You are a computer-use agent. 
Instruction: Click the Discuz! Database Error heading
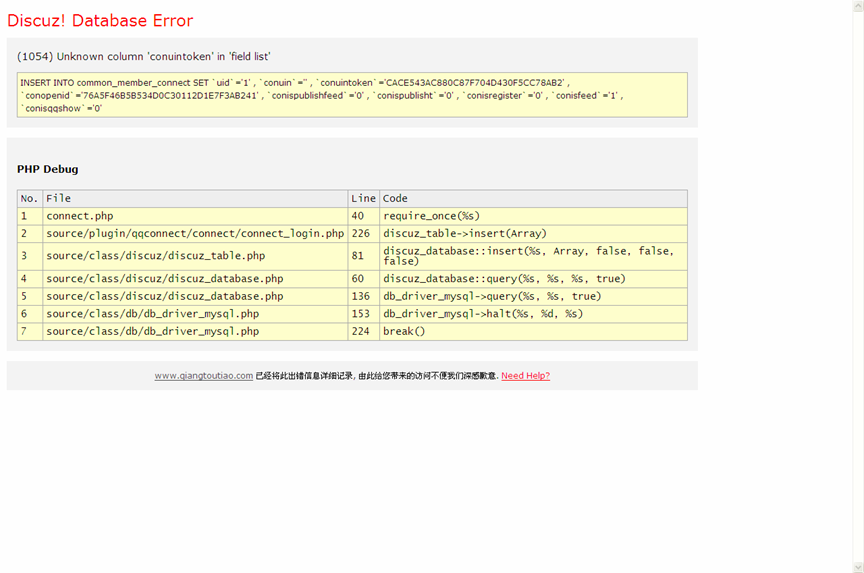[100, 21]
